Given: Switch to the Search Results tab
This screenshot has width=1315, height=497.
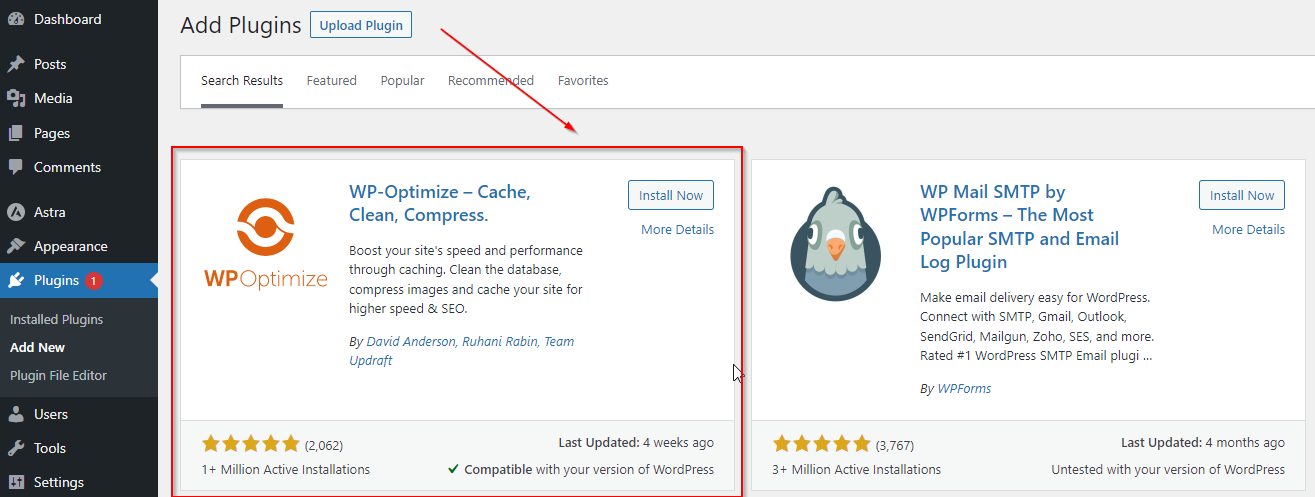Looking at the screenshot, I should [242, 81].
